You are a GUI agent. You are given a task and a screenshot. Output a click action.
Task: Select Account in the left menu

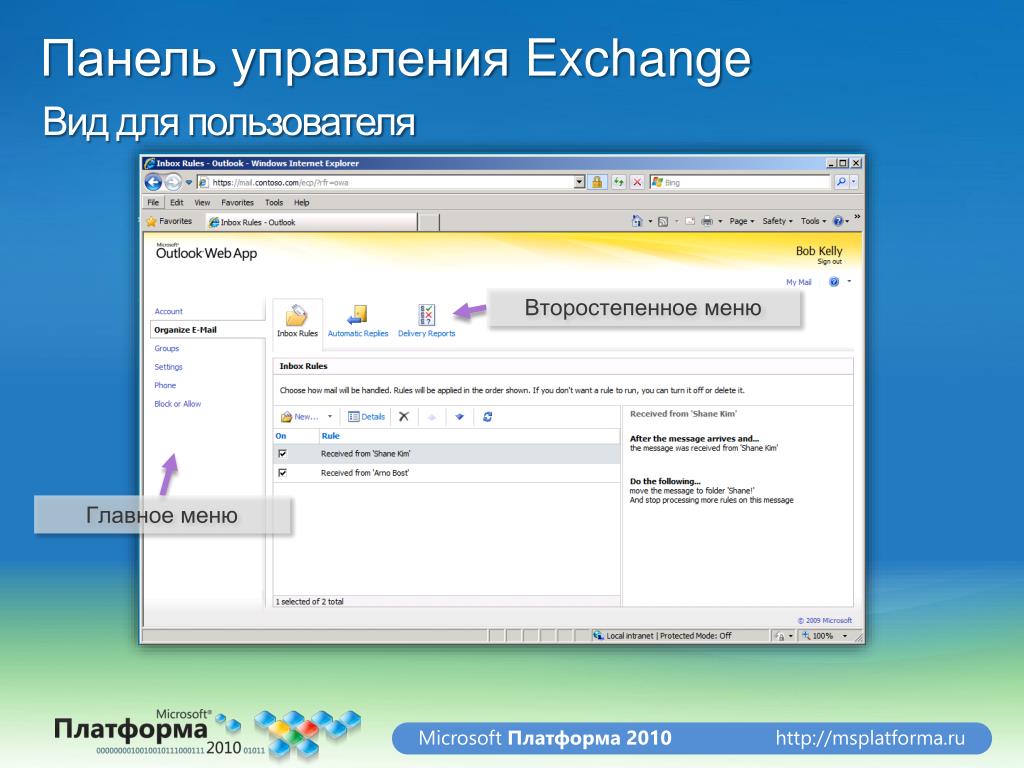[x=168, y=312]
